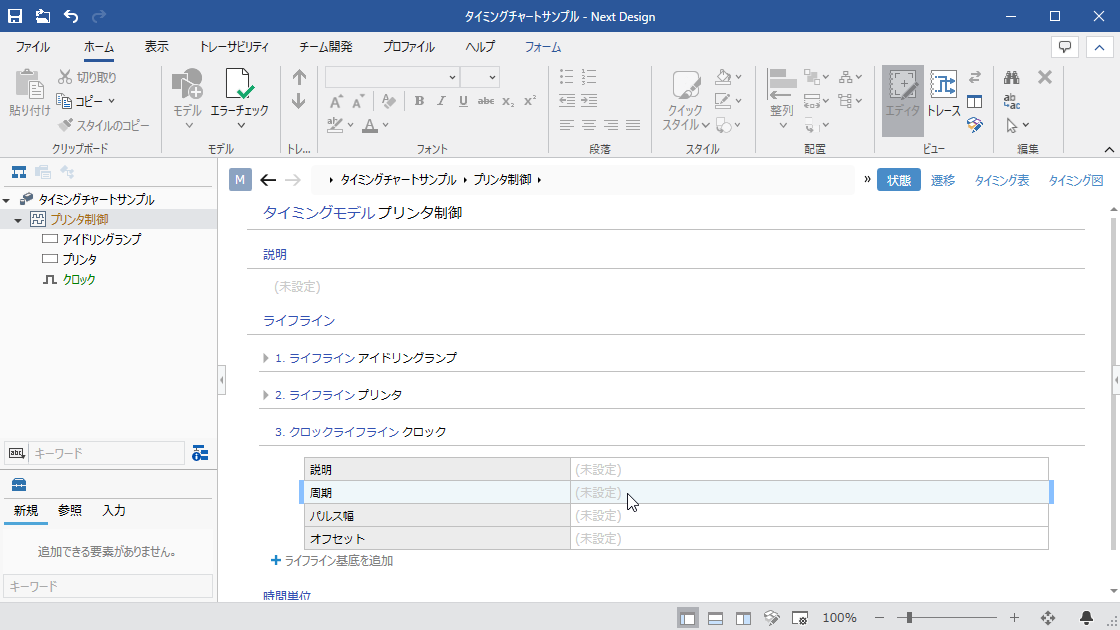Open the font color dropdown arrow
1120x630 pixels.
point(386,125)
